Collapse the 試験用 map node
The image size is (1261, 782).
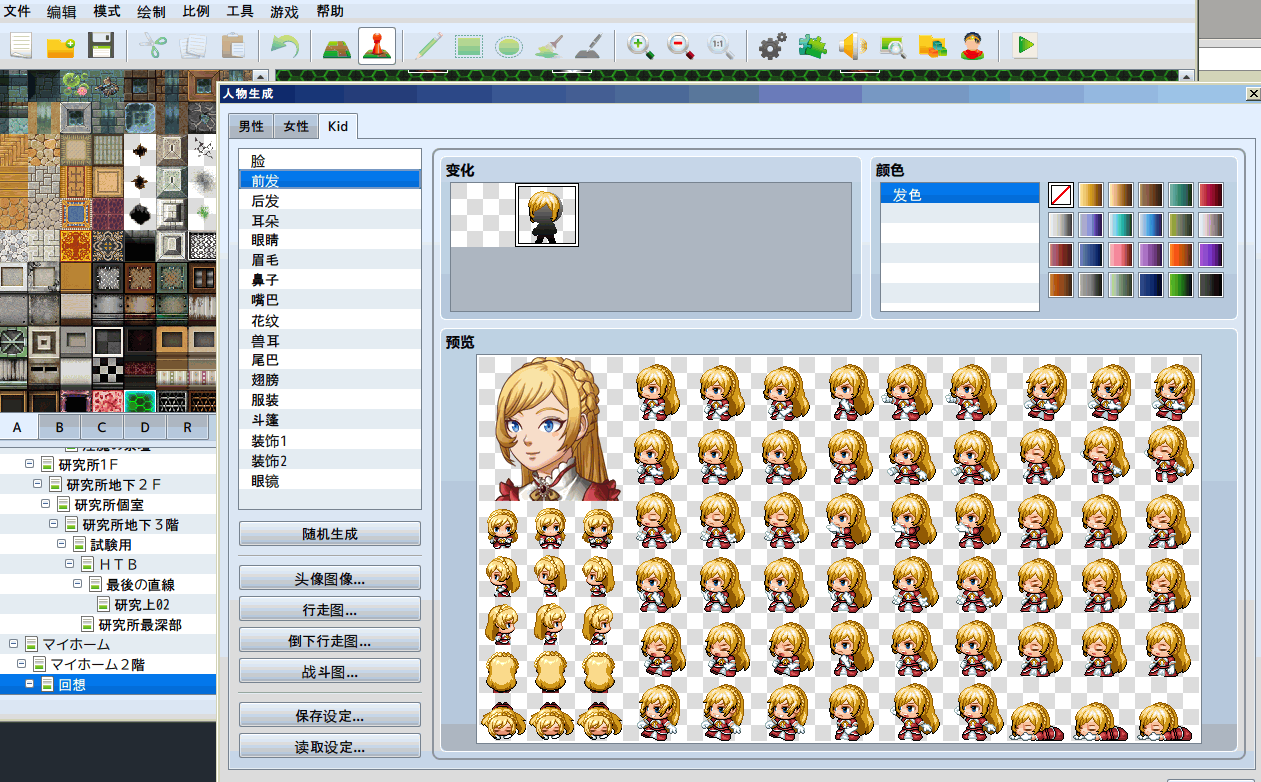click(62, 544)
